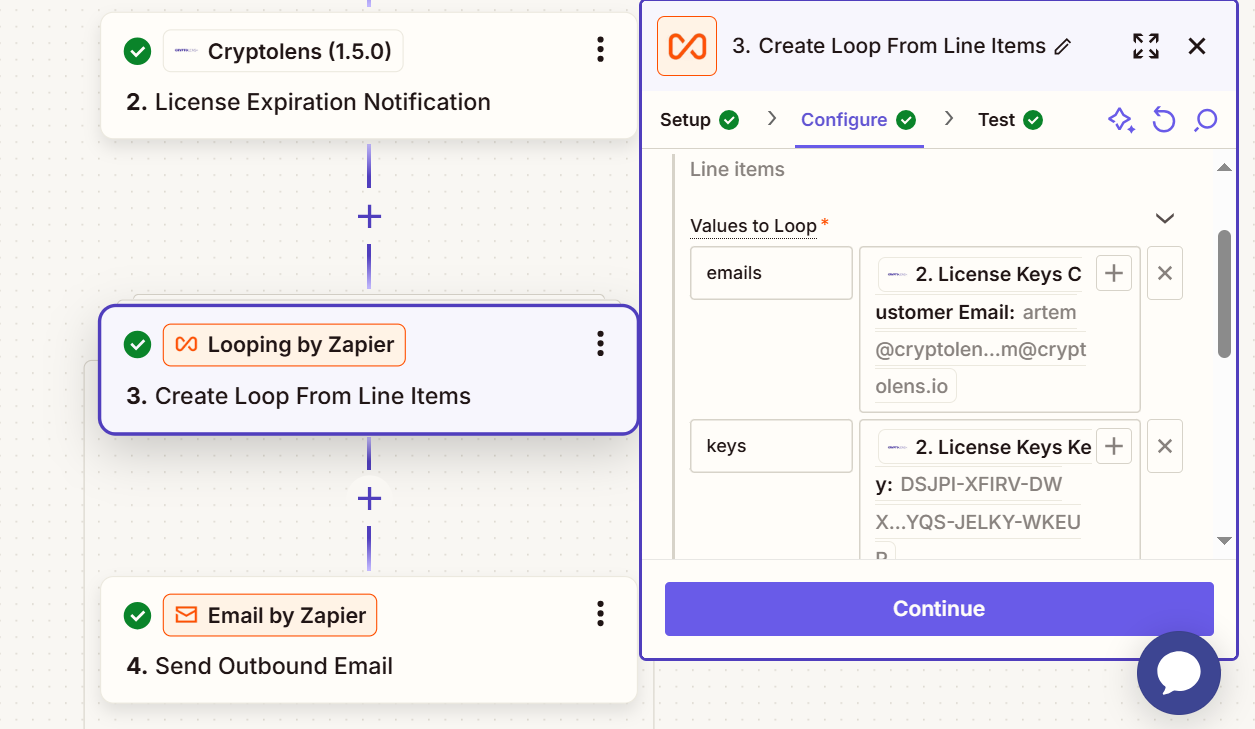Click the green checkmark on the Looping step
The width and height of the screenshot is (1255, 729).
point(137,344)
